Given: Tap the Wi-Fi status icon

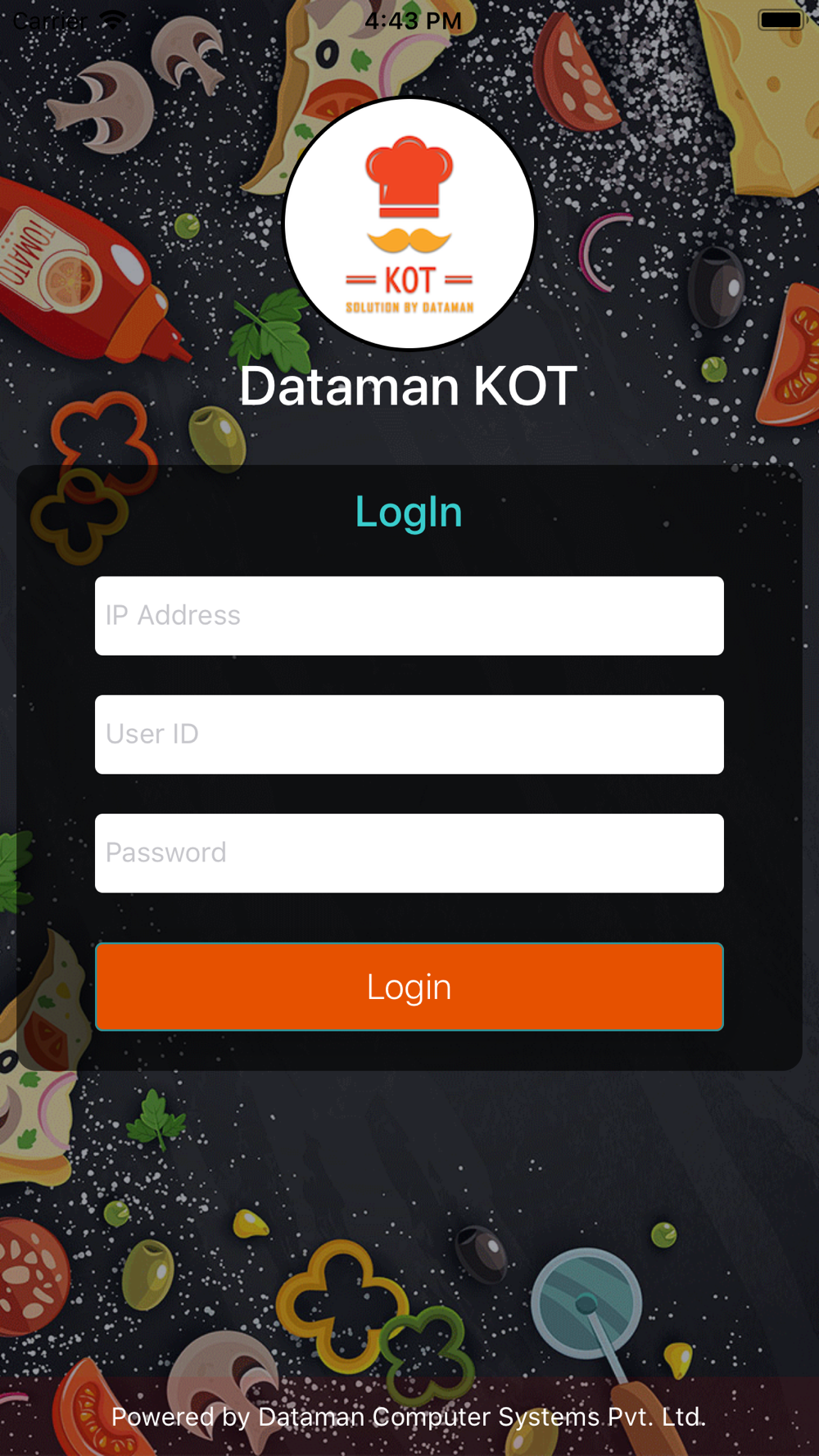Looking at the screenshot, I should [113, 20].
